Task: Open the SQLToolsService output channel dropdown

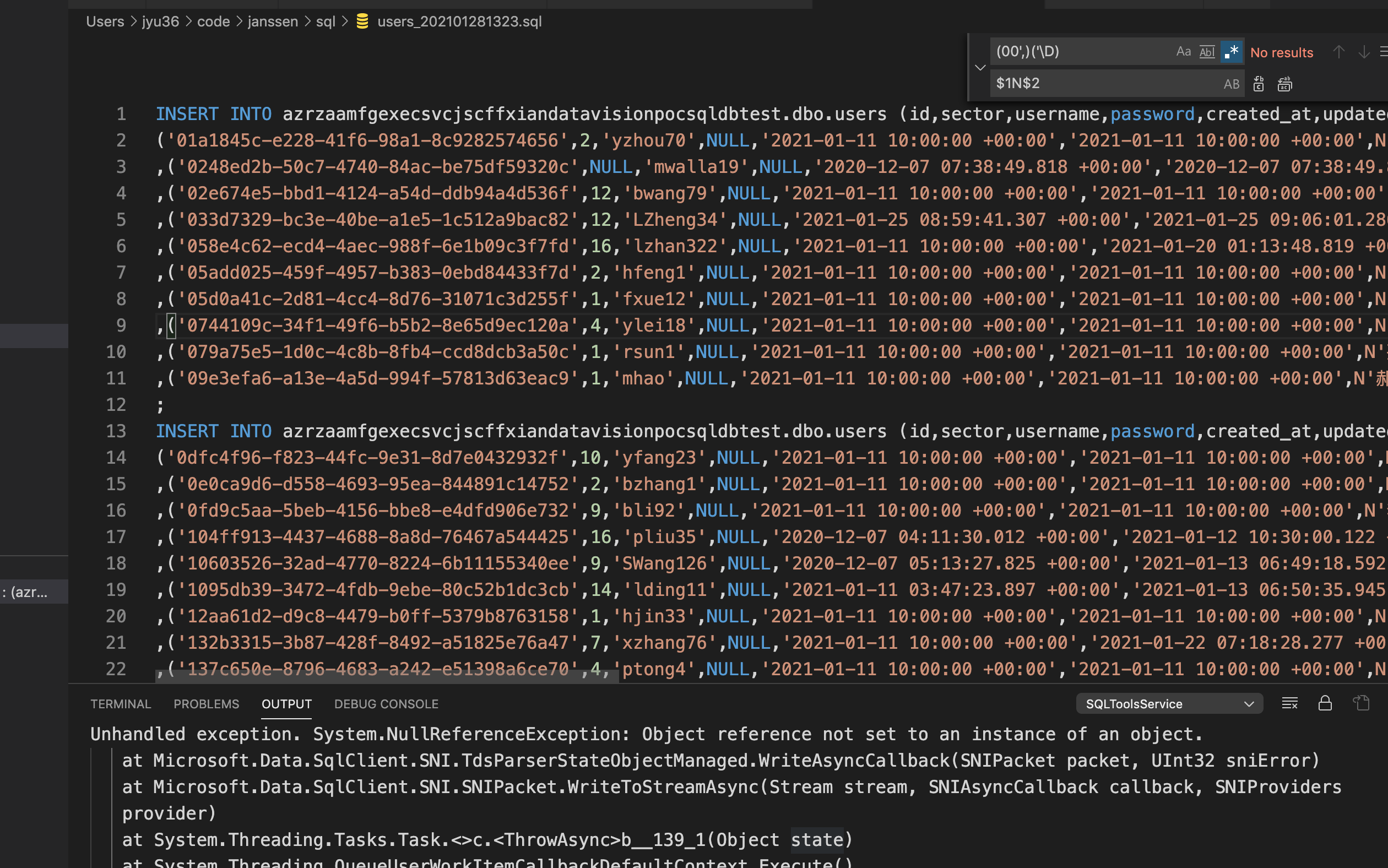Action: [1169, 704]
